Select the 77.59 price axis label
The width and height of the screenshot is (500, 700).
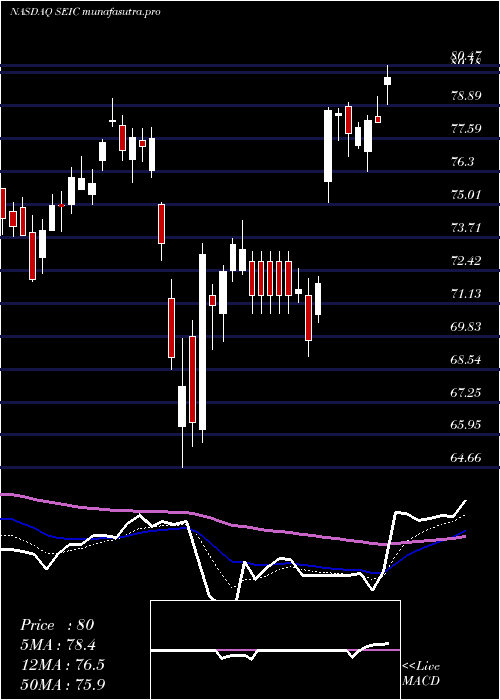coord(467,129)
